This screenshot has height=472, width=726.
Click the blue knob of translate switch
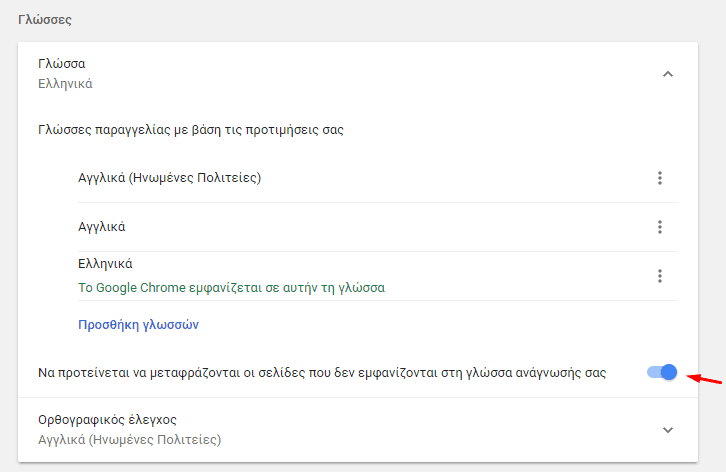tap(669, 372)
